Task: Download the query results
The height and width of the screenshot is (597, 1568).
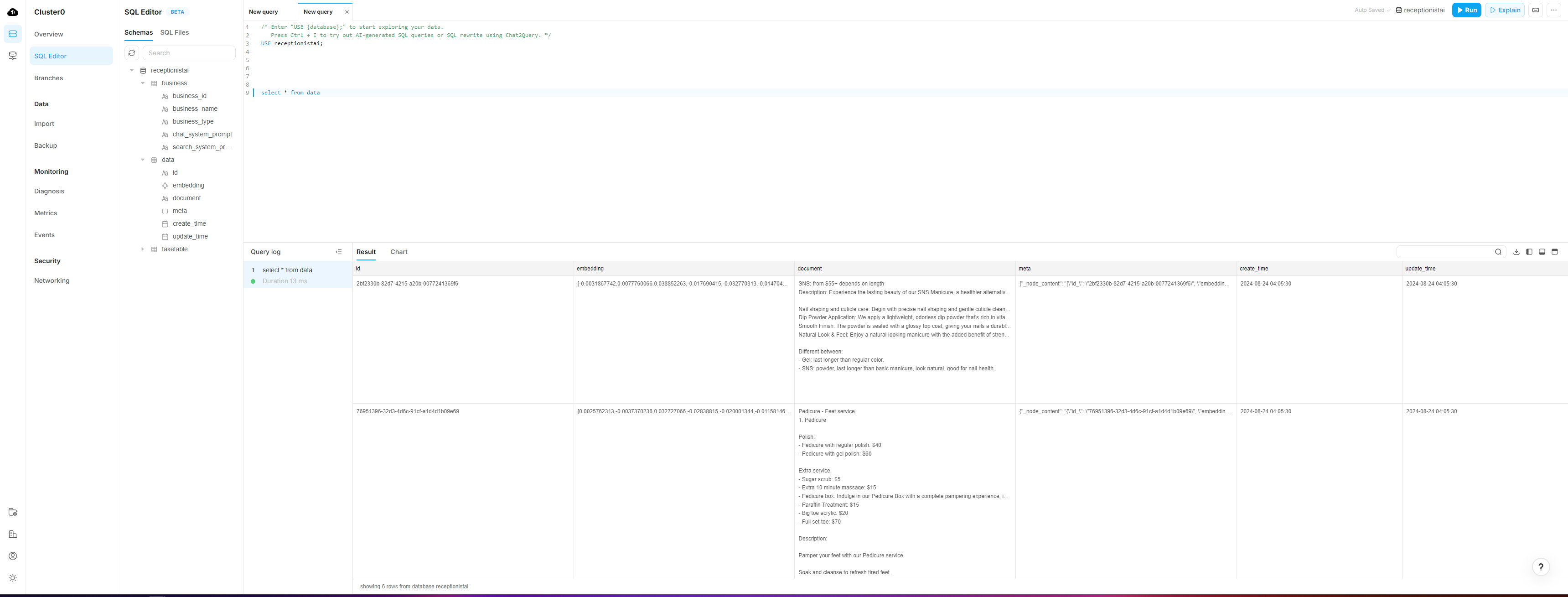Action: [1516, 252]
